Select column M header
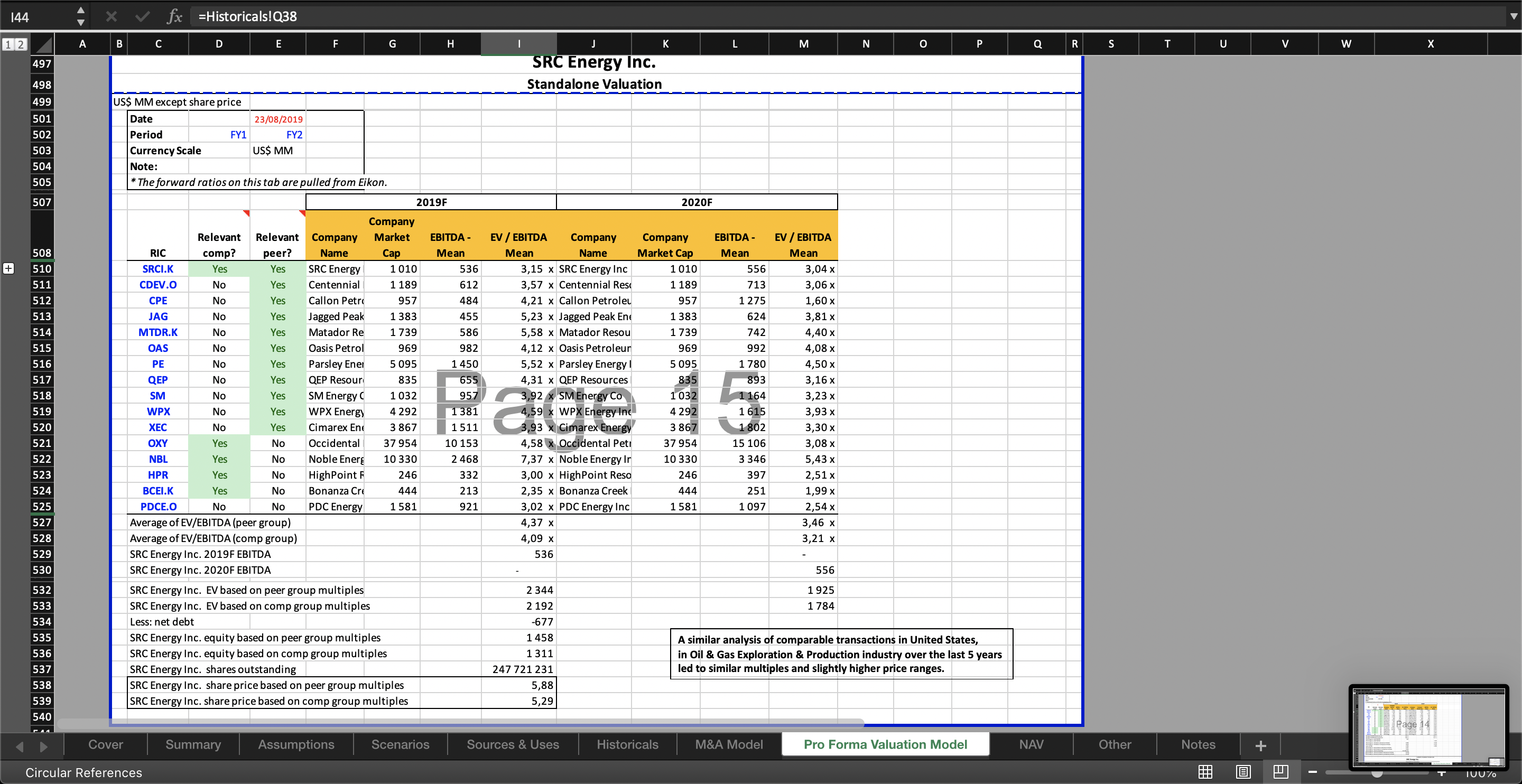 click(x=803, y=44)
